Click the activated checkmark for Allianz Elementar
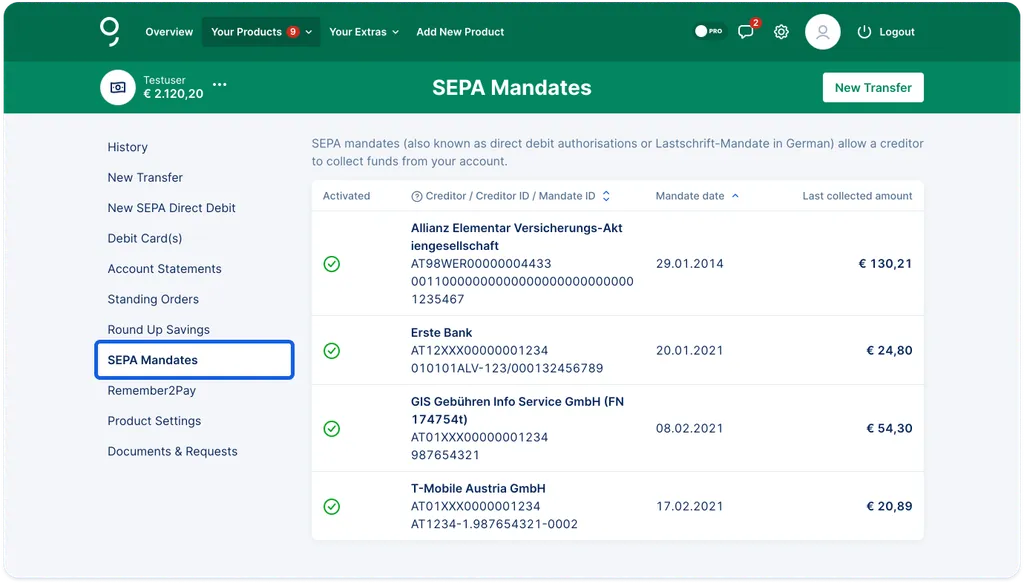Image resolution: width=1024 pixels, height=583 pixels. [332, 264]
